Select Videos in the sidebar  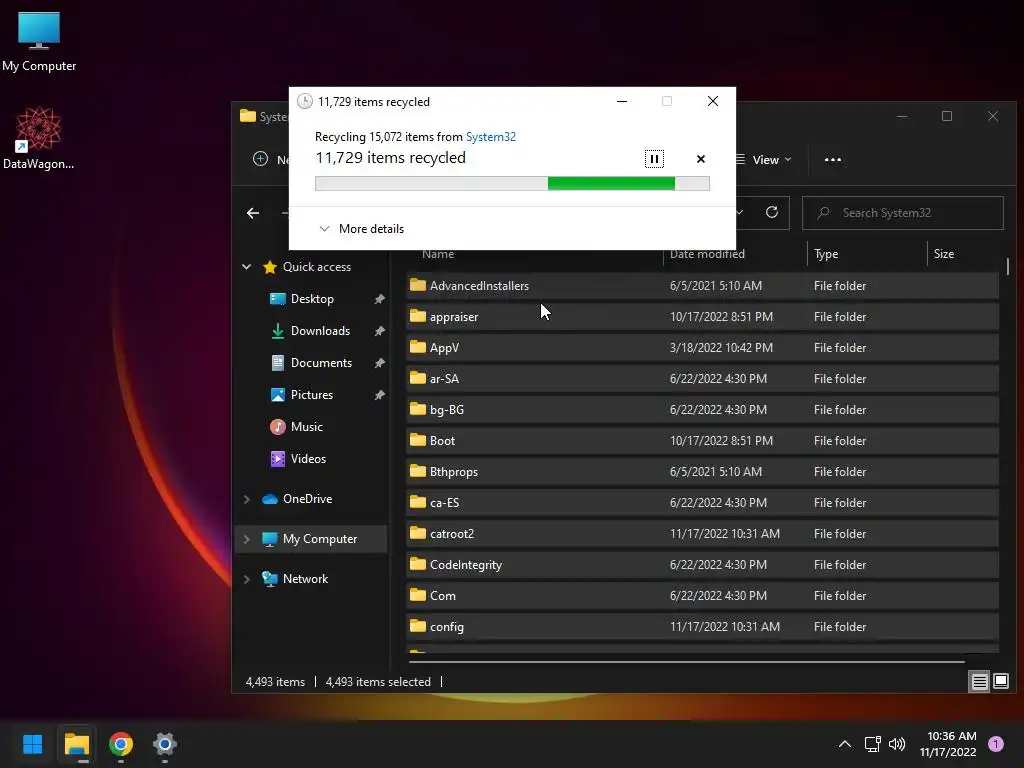[308, 458]
